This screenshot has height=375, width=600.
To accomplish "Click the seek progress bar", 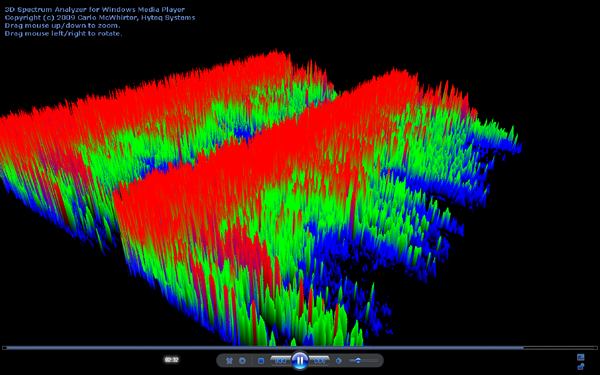I will tap(300, 348).
